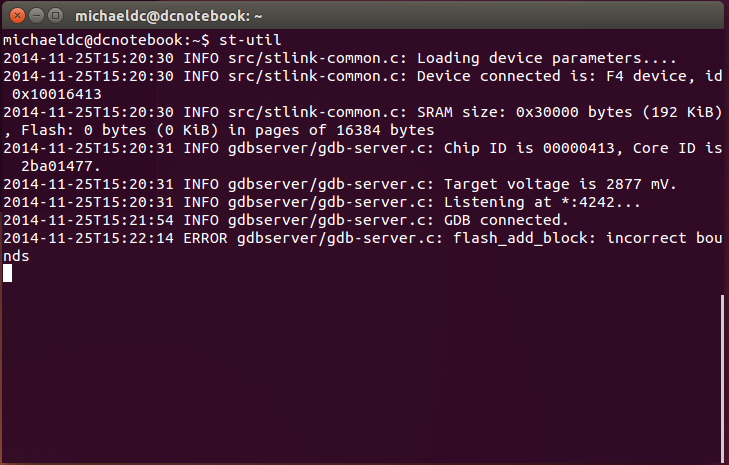
Task: Click 'Chip ID is 00000413' text
Action: coord(523,148)
